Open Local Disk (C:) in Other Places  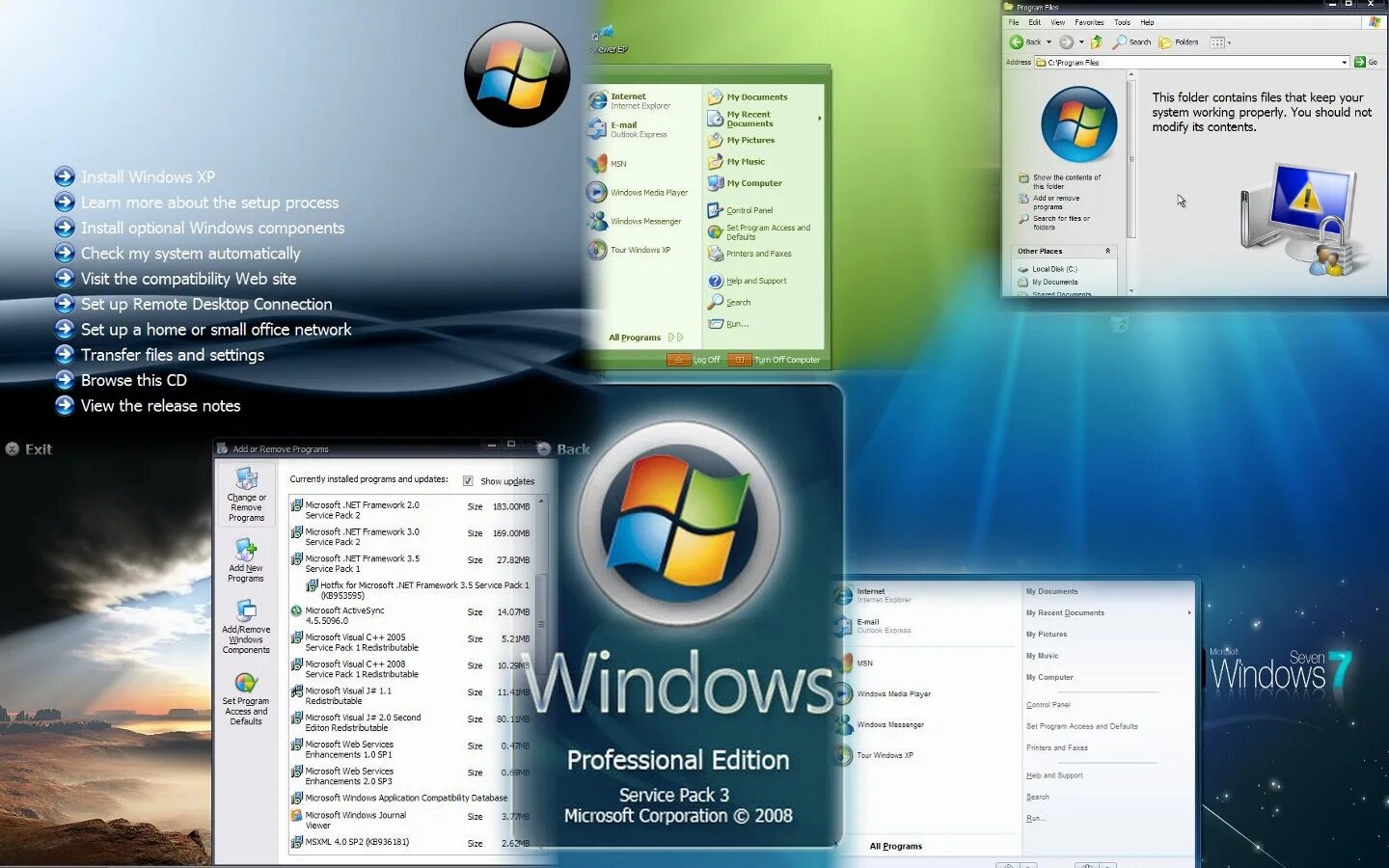[x=1048, y=269]
